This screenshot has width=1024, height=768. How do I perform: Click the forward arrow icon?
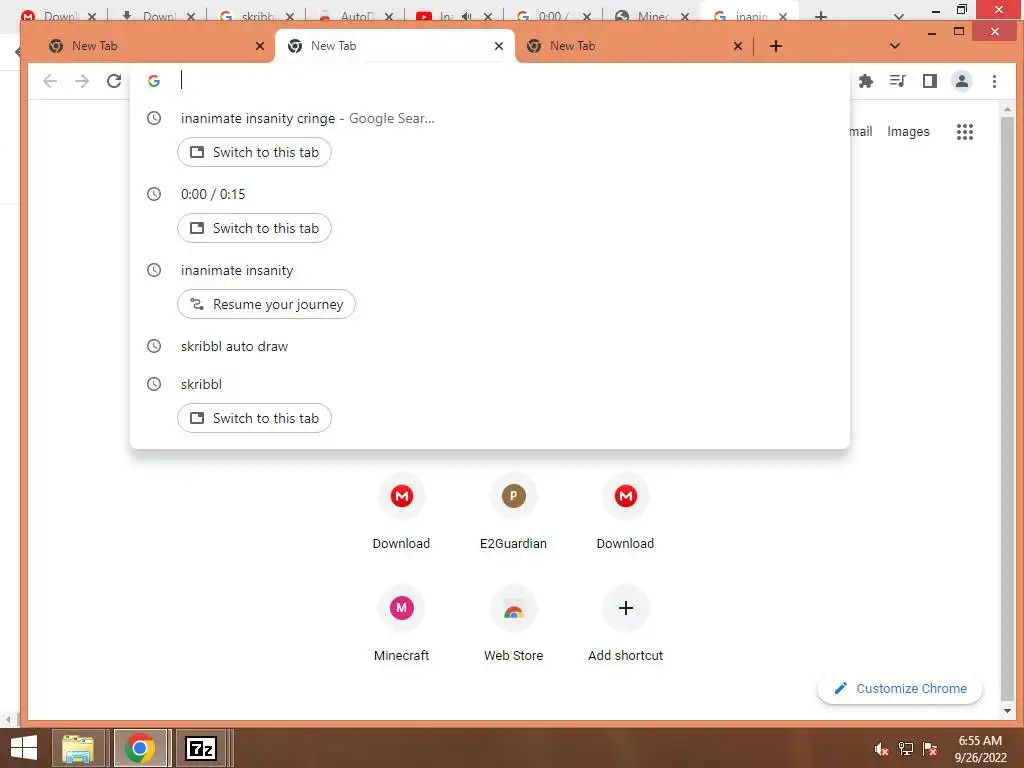(82, 81)
